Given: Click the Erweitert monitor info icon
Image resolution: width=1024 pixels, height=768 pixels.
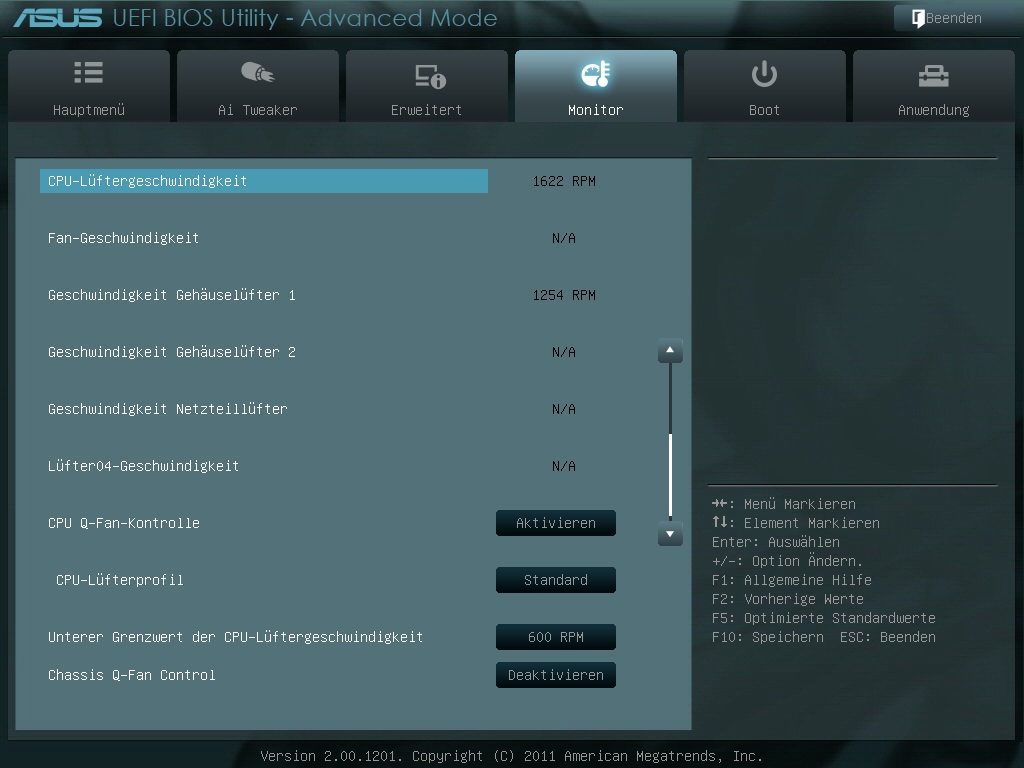Looking at the screenshot, I should [430, 76].
